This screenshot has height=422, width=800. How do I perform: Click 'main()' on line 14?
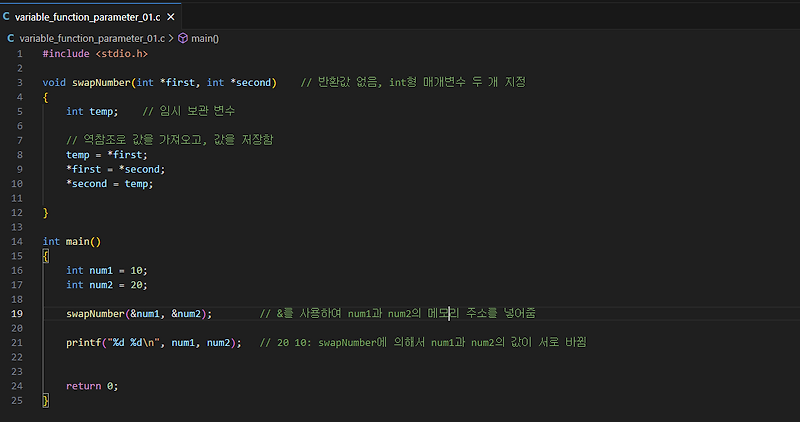(84, 241)
